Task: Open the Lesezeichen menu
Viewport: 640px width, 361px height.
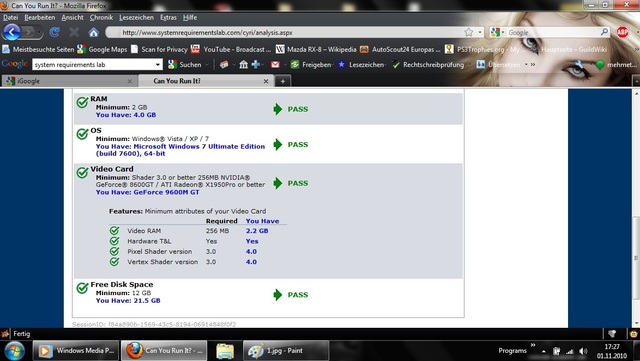Action: click(x=136, y=18)
